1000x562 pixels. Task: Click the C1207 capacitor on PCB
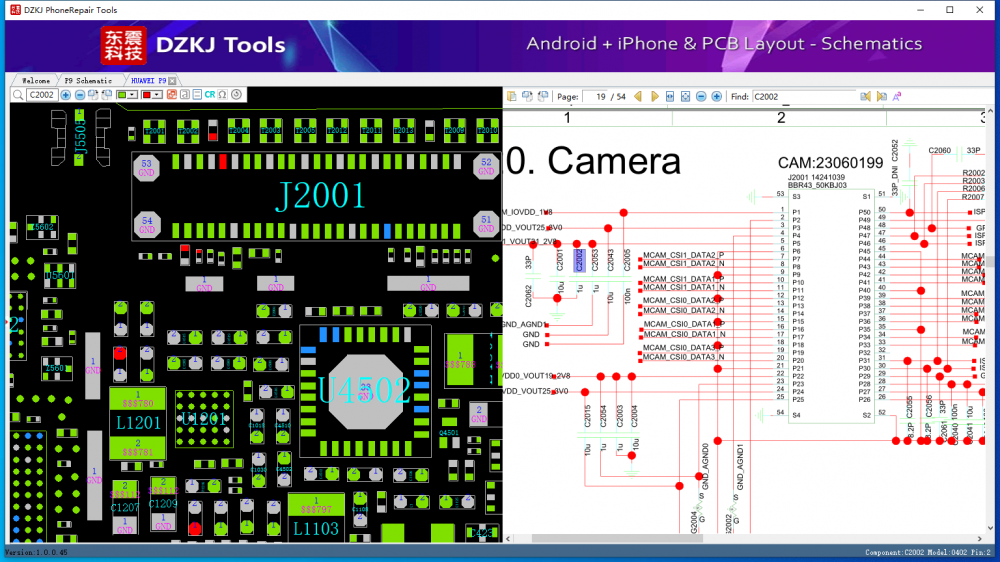(x=125, y=507)
